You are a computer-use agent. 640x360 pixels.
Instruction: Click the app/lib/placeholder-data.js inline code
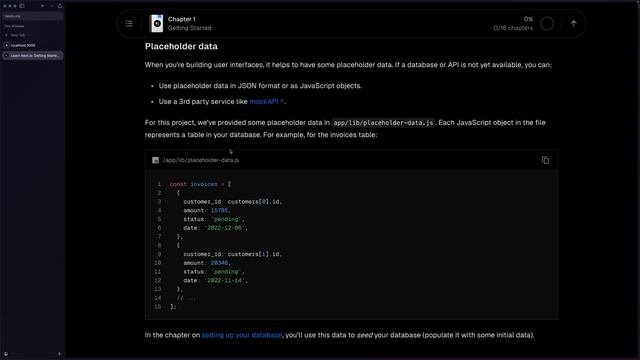pyautogui.click(x=383, y=123)
